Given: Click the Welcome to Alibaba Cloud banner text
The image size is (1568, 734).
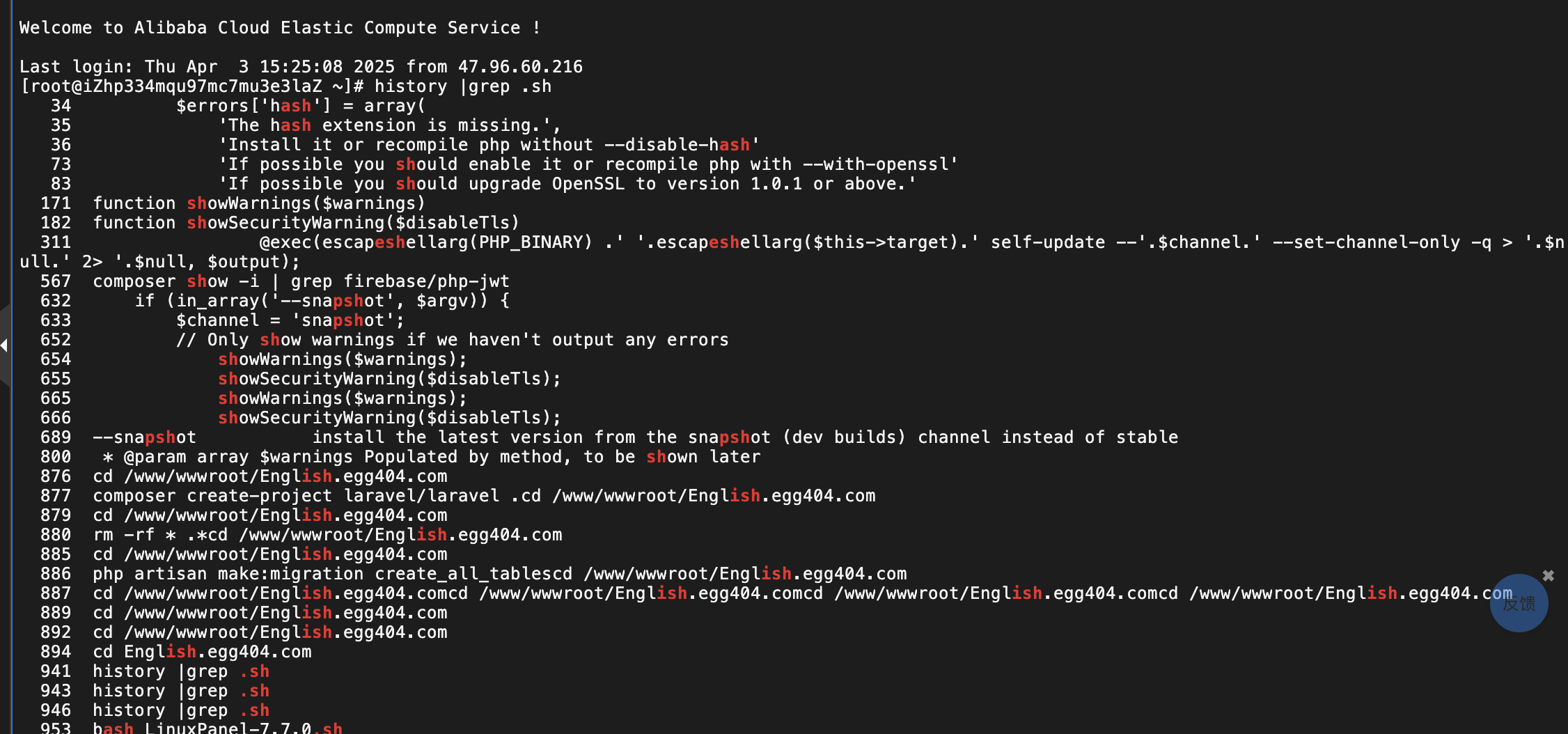Looking at the screenshot, I should point(280,28).
